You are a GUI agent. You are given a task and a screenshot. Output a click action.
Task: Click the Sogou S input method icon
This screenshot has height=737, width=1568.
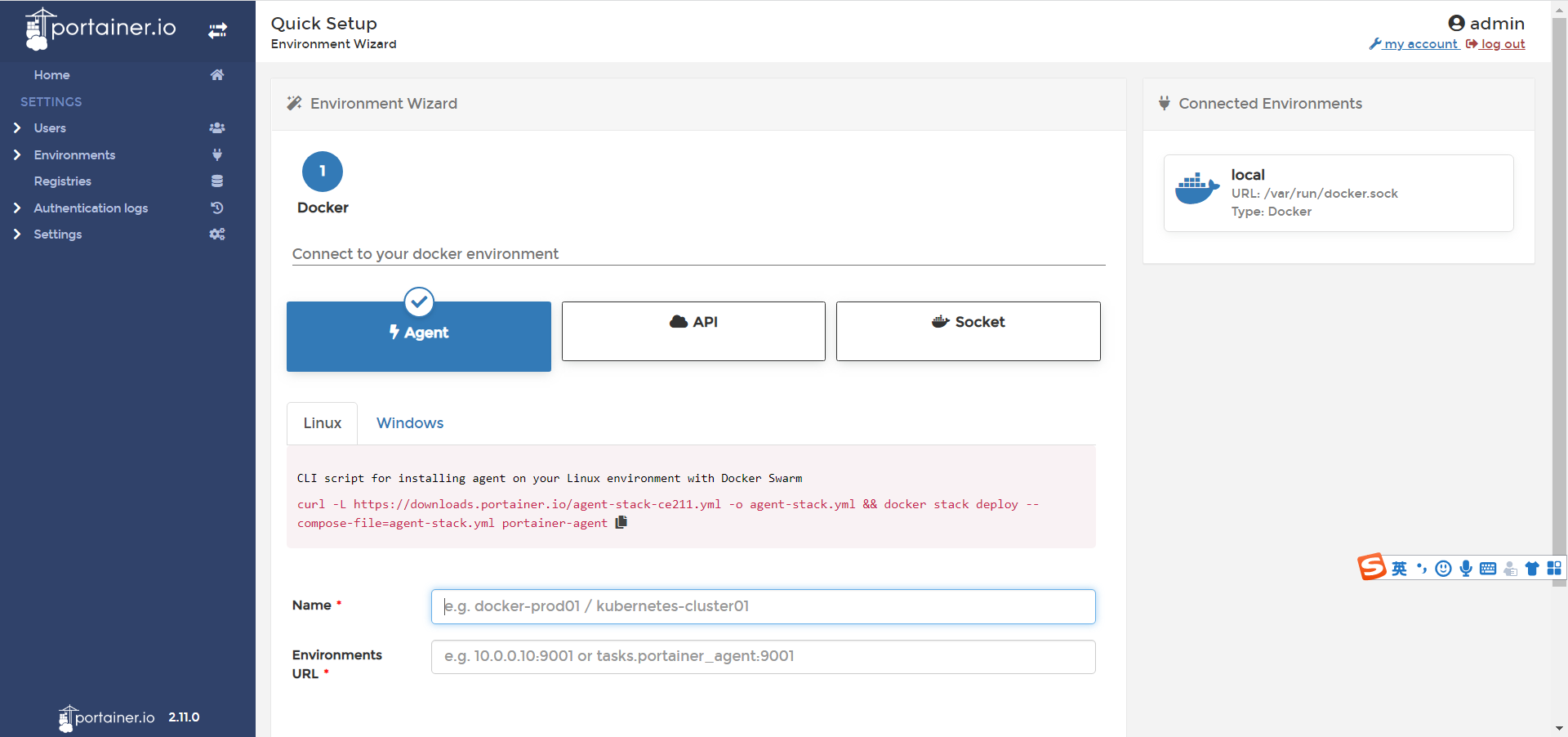pyautogui.click(x=1372, y=566)
